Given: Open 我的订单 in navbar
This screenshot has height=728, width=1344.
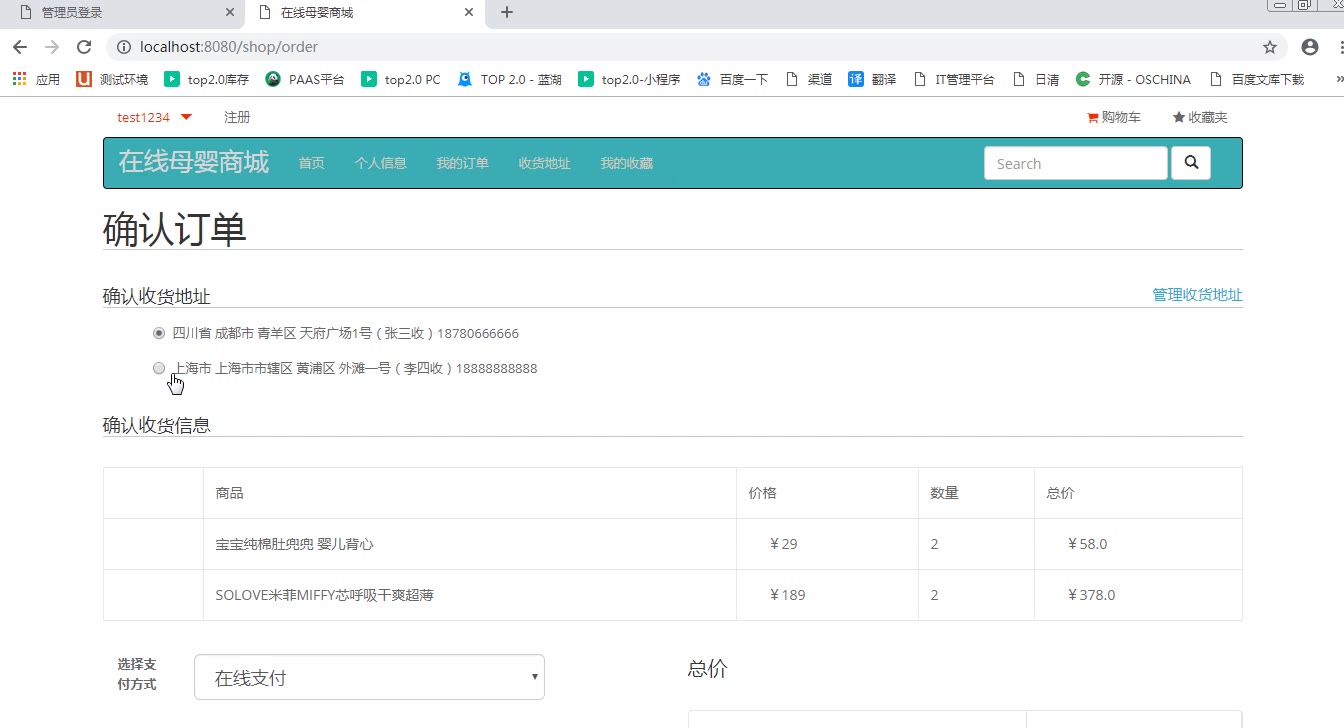Looking at the screenshot, I should click(463, 163).
